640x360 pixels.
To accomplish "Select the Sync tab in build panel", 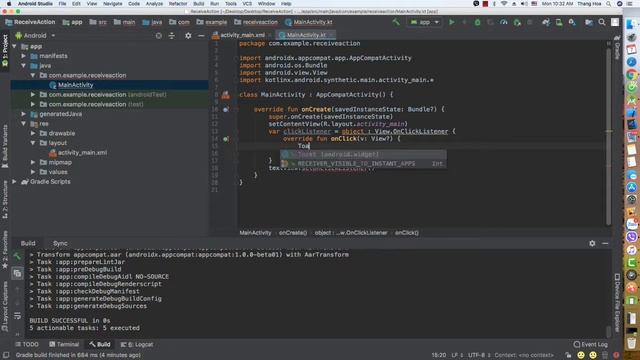I will tap(60, 243).
